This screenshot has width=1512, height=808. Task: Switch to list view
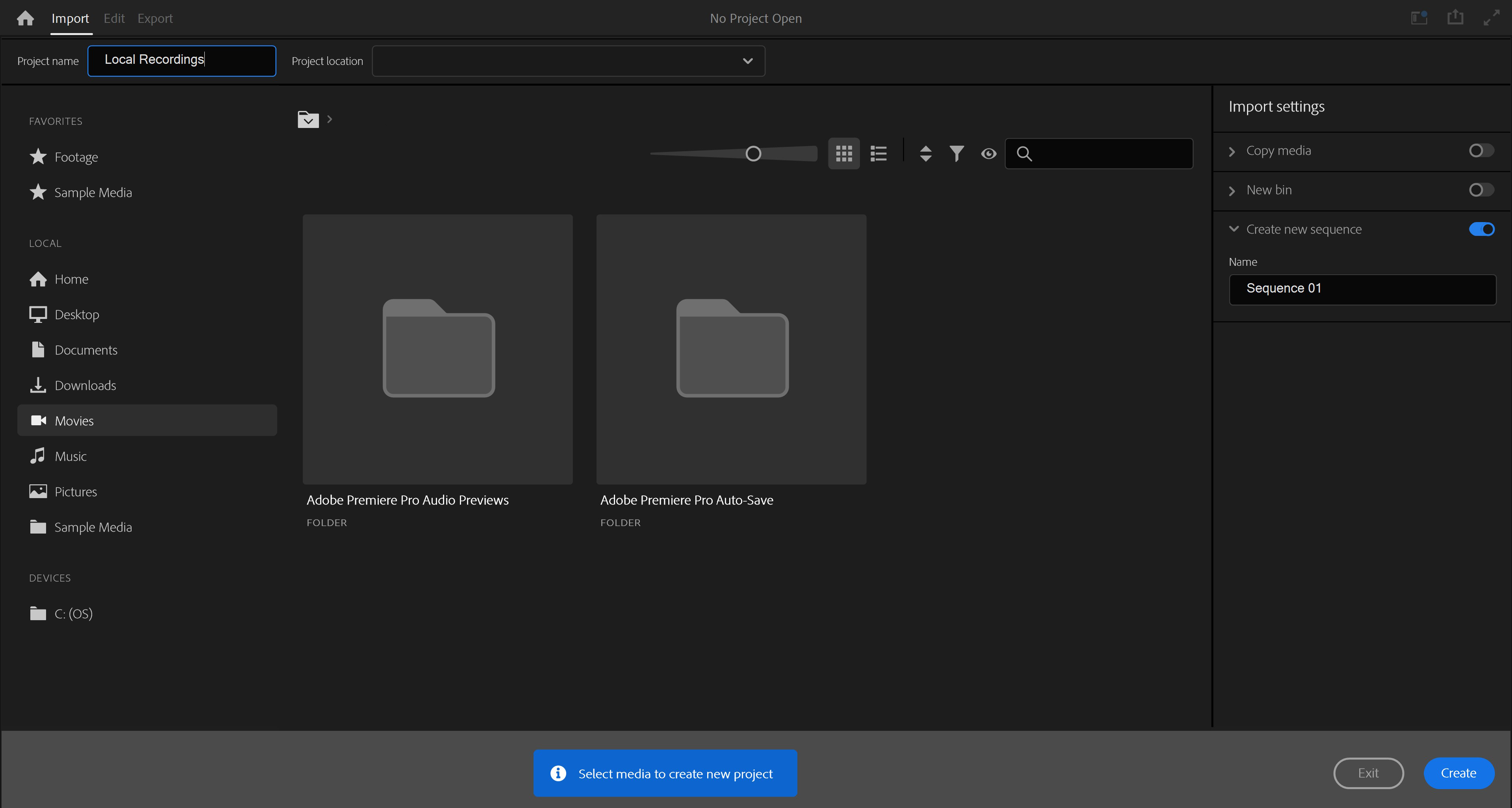click(x=879, y=154)
